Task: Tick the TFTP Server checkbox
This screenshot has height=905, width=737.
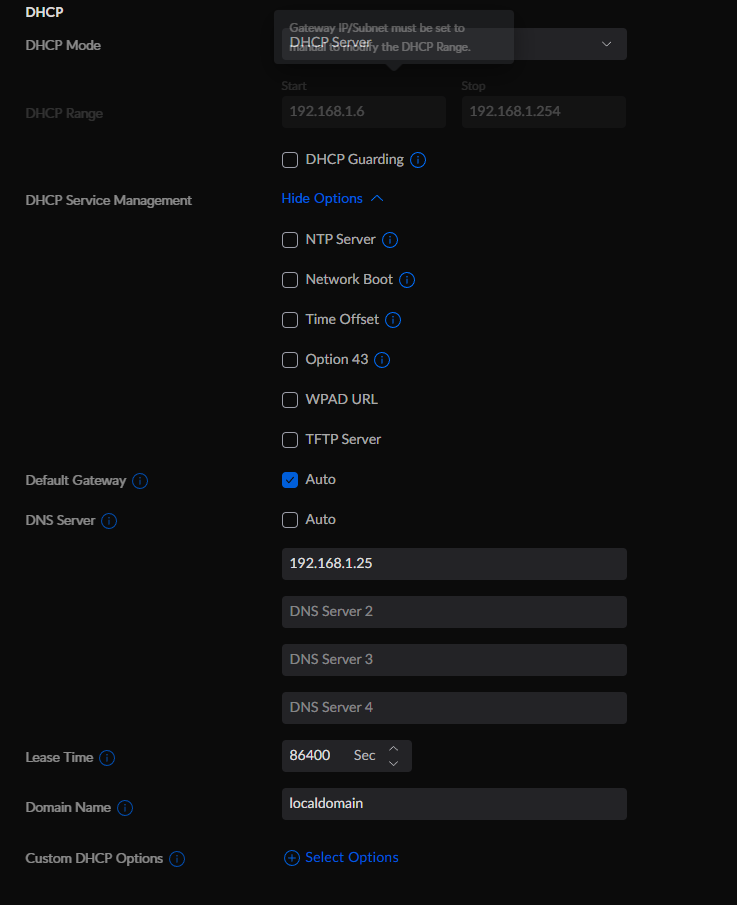Action: click(x=290, y=440)
